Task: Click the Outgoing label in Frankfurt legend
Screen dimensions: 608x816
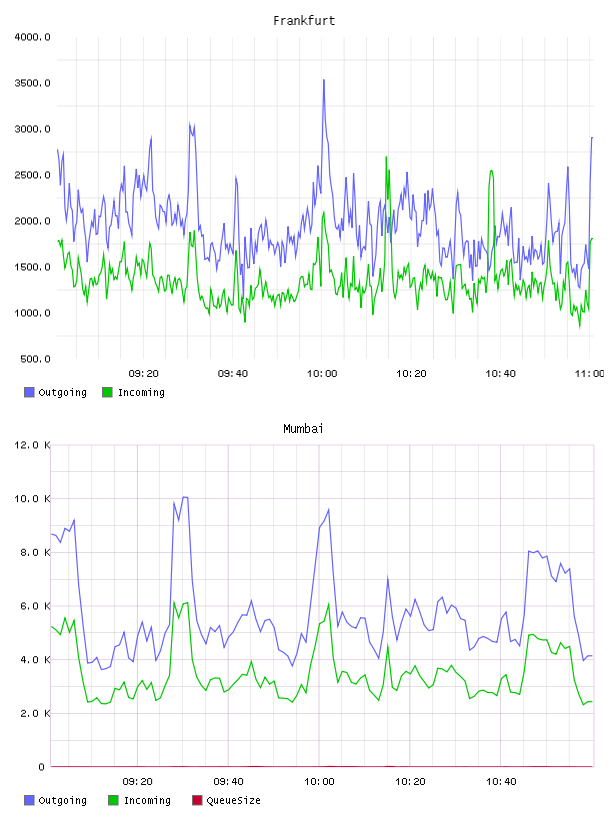Action: pyautogui.click(x=62, y=392)
